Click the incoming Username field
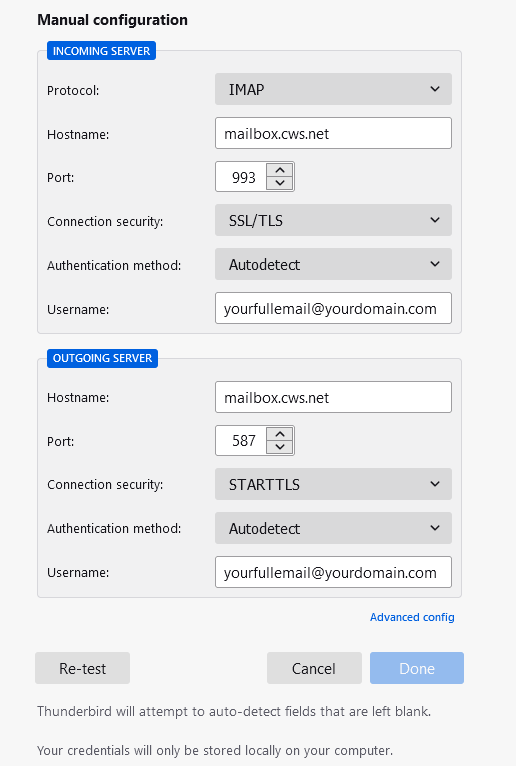Viewport: 516px width, 766px height. click(333, 308)
